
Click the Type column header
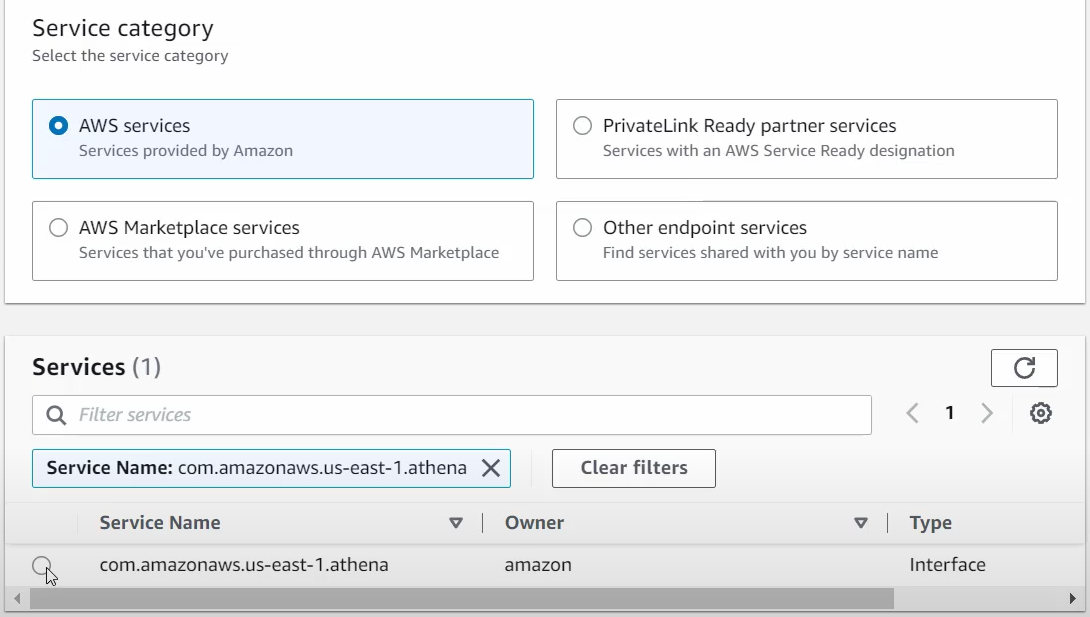pyautogui.click(x=930, y=523)
